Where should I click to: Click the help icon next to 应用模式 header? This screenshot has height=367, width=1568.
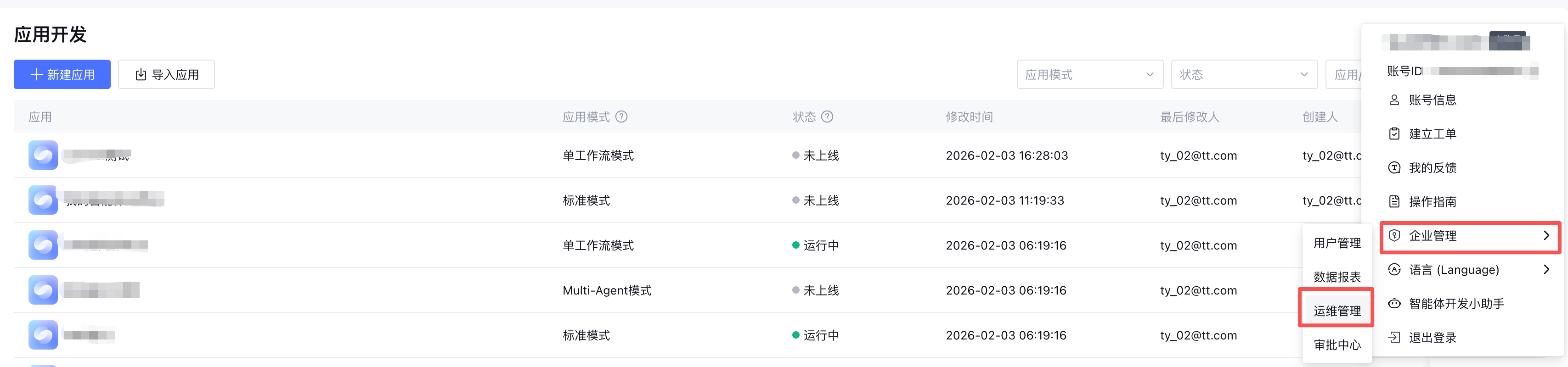point(621,117)
